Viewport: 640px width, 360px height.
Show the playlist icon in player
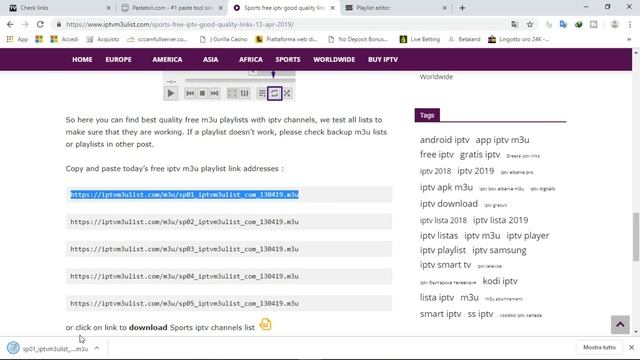tap(262, 93)
